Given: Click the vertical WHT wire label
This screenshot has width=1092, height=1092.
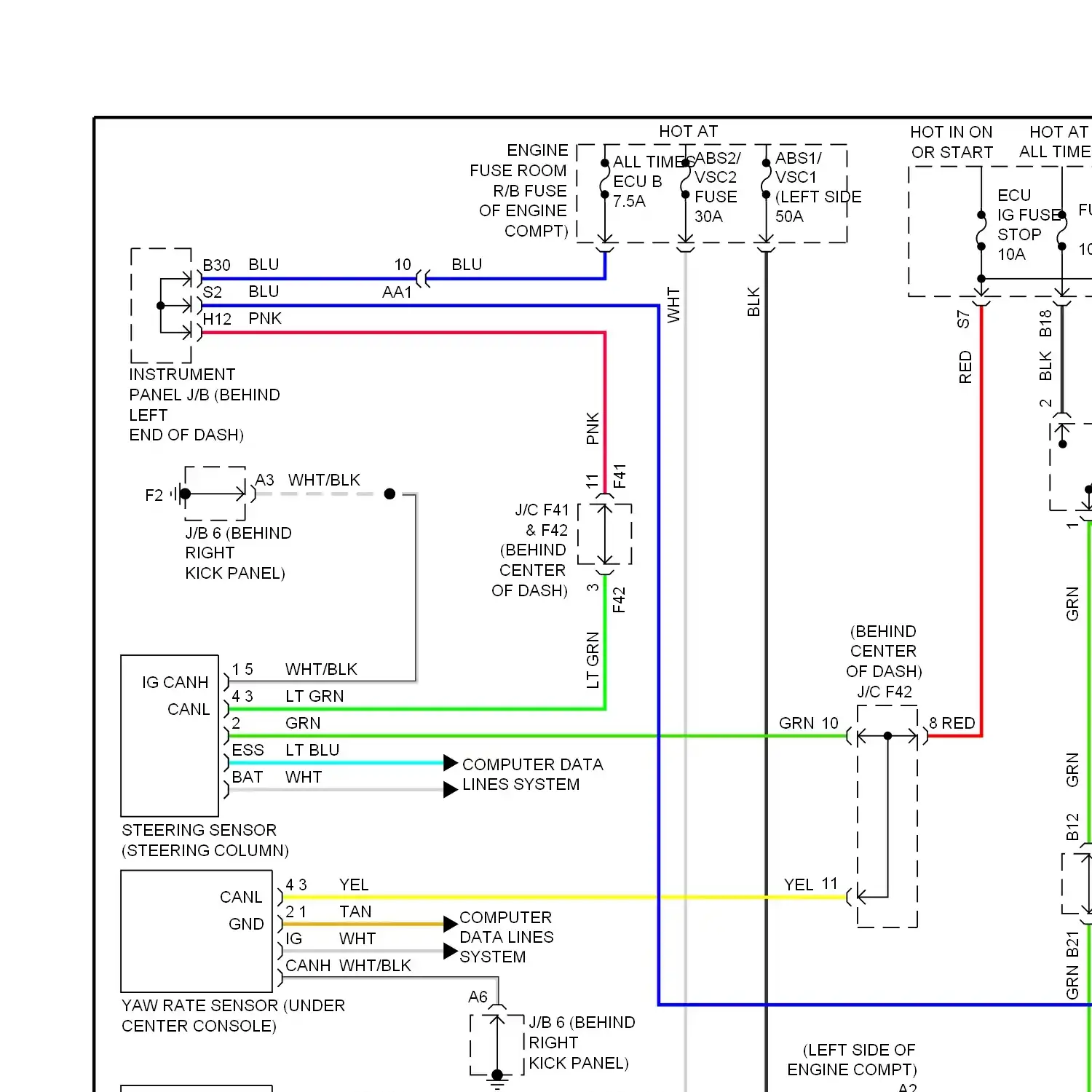Looking at the screenshot, I should click(x=673, y=305).
